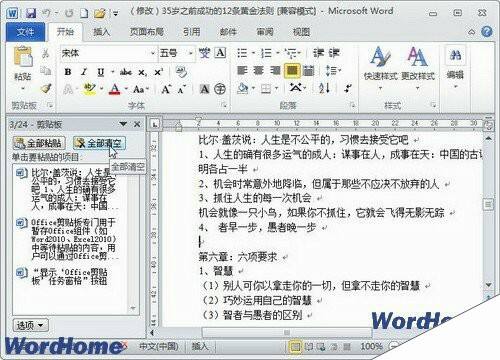Click the text highlight color button
Screen dimensions: 500x360
[89, 89]
